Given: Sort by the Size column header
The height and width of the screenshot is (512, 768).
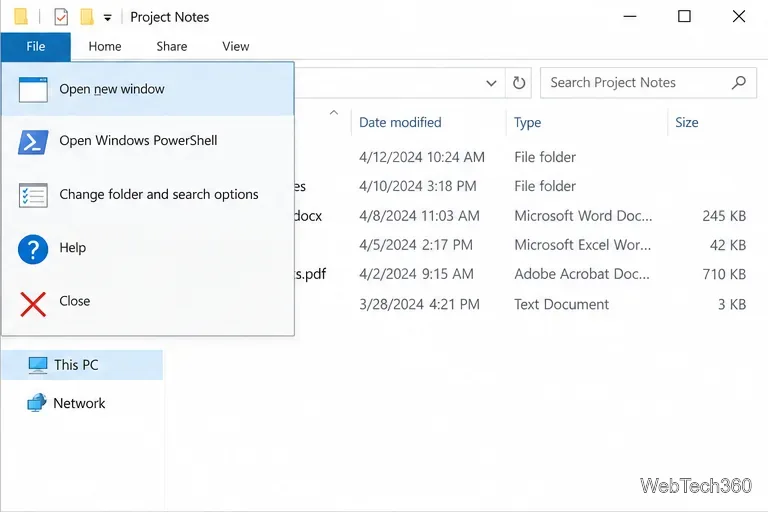Looking at the screenshot, I should point(687,122).
